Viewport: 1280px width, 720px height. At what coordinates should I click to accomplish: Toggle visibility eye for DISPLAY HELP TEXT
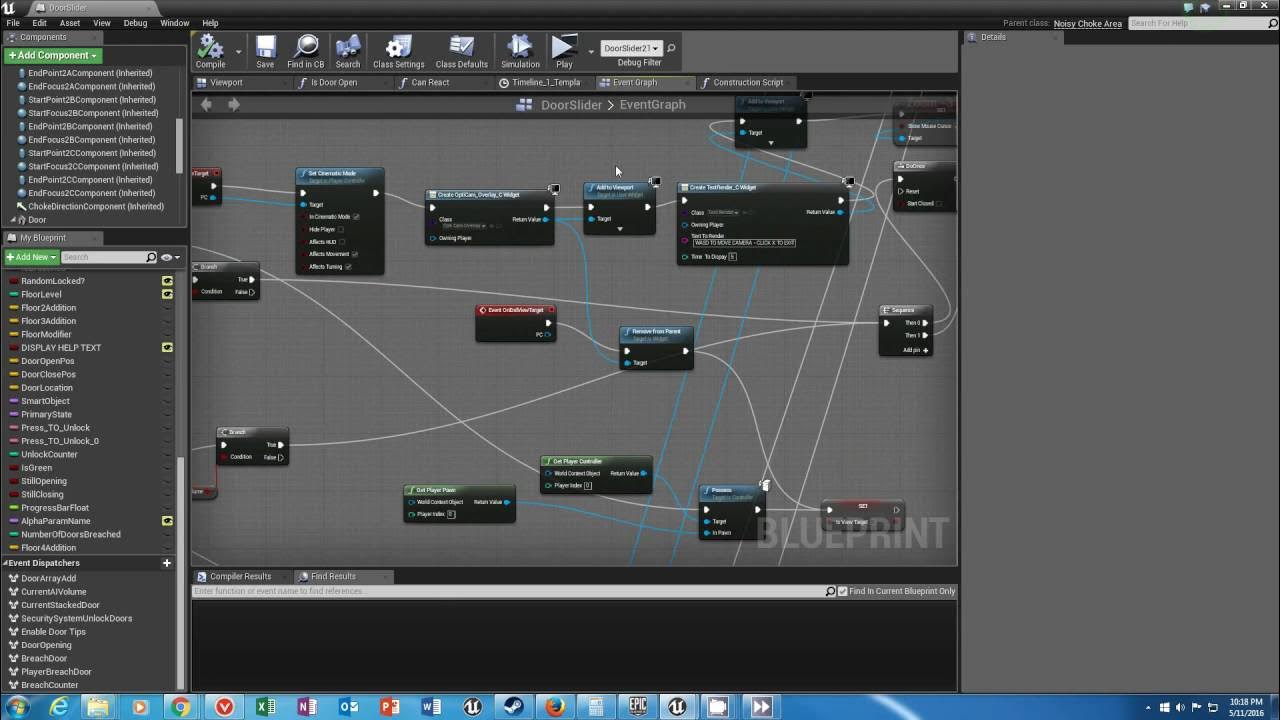[167, 347]
